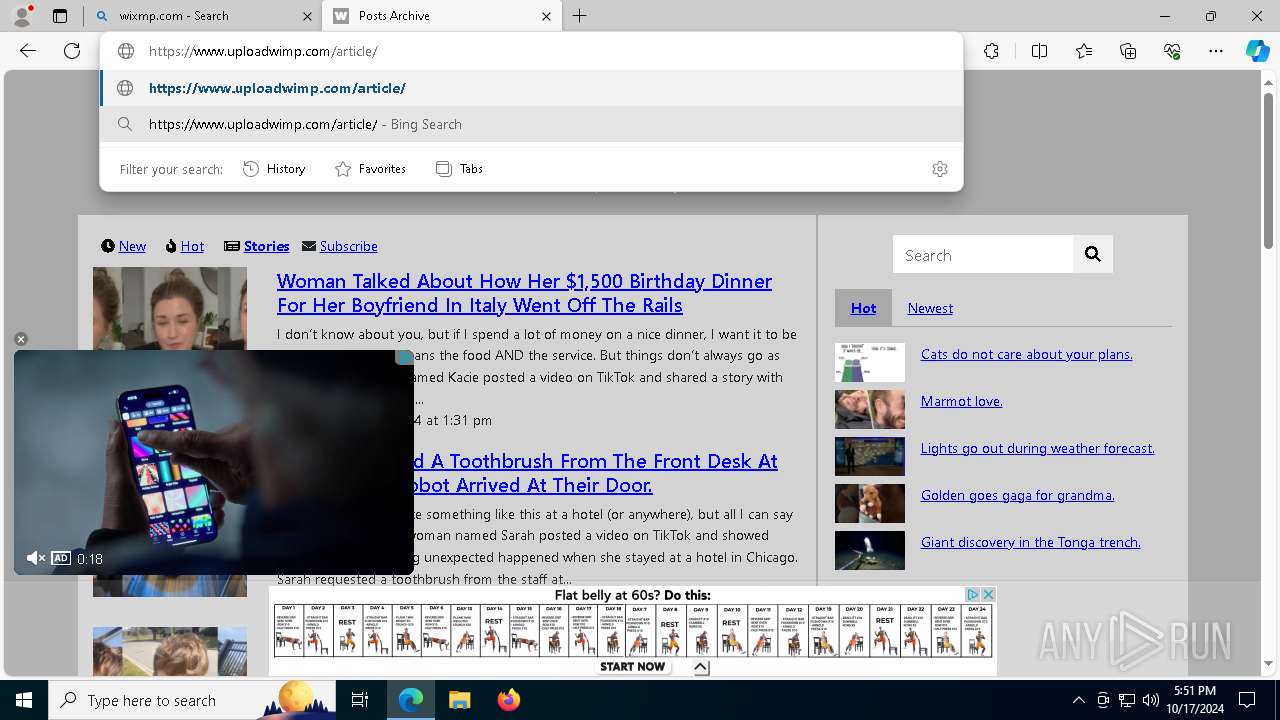Reload the page with the refresh icon
1280x720 pixels.
tap(72, 51)
